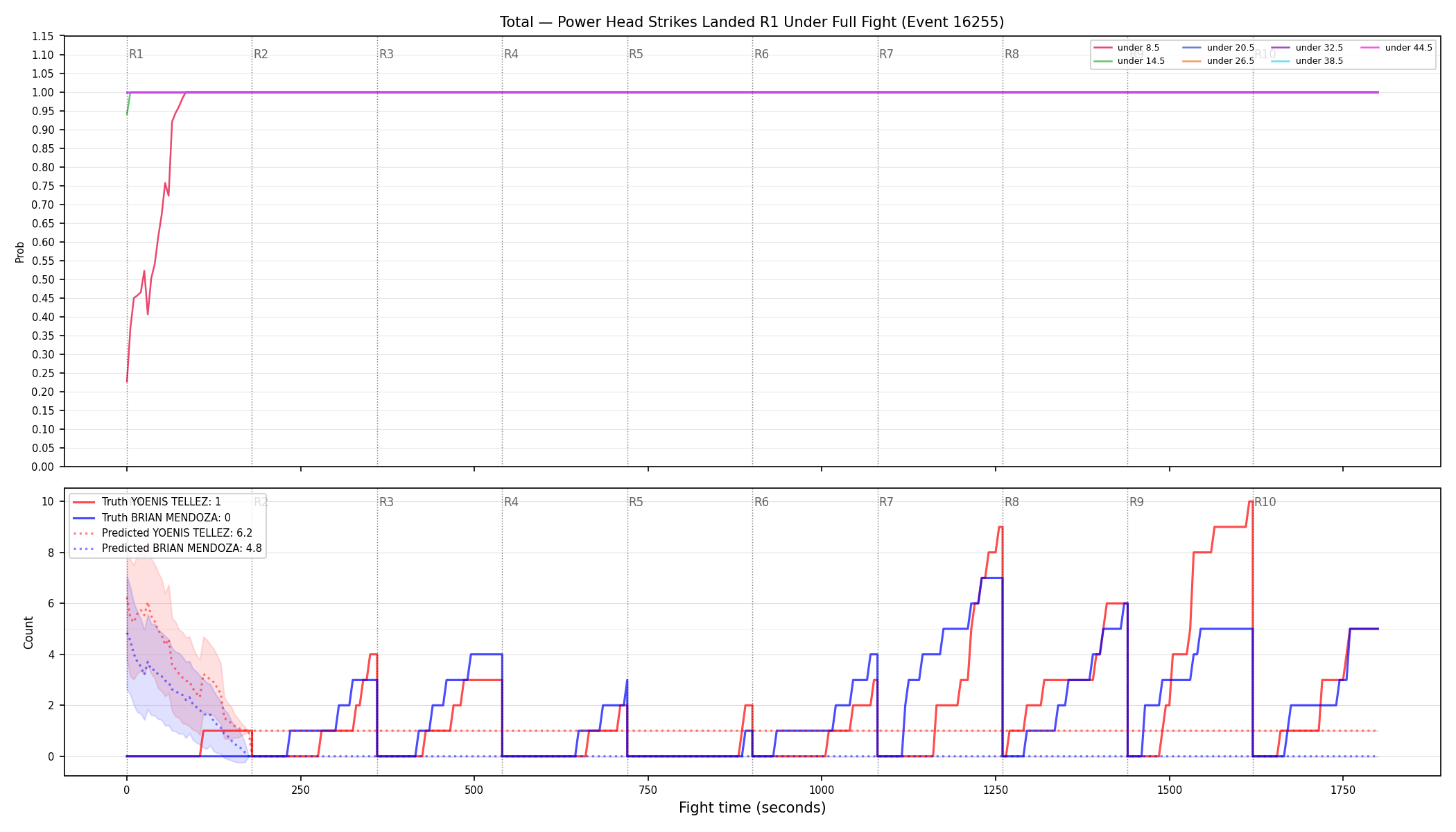Viewport: 1456px width, 832px height.
Task: Click the 10 tick on the Count axis
Action: (48, 502)
